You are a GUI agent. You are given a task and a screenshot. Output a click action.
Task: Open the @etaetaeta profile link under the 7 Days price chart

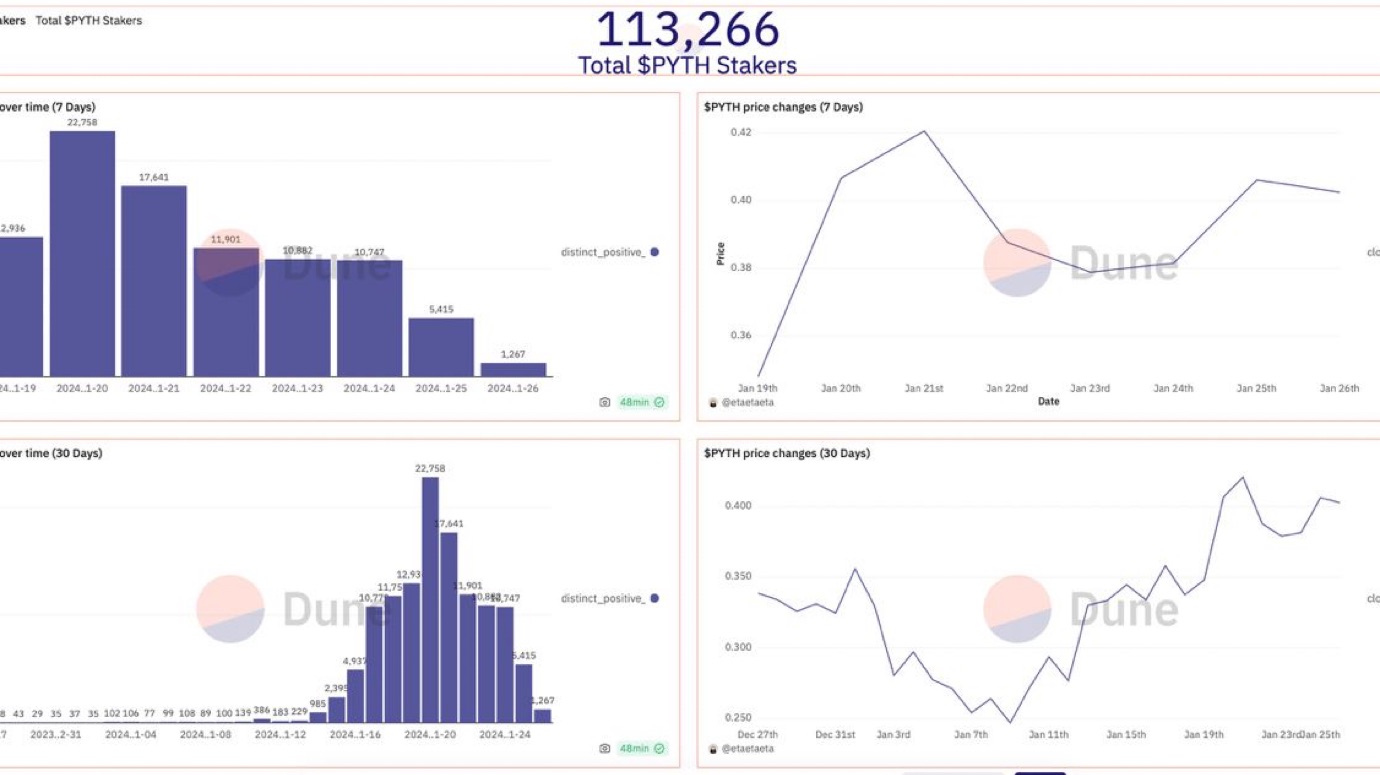pyautogui.click(x=747, y=402)
